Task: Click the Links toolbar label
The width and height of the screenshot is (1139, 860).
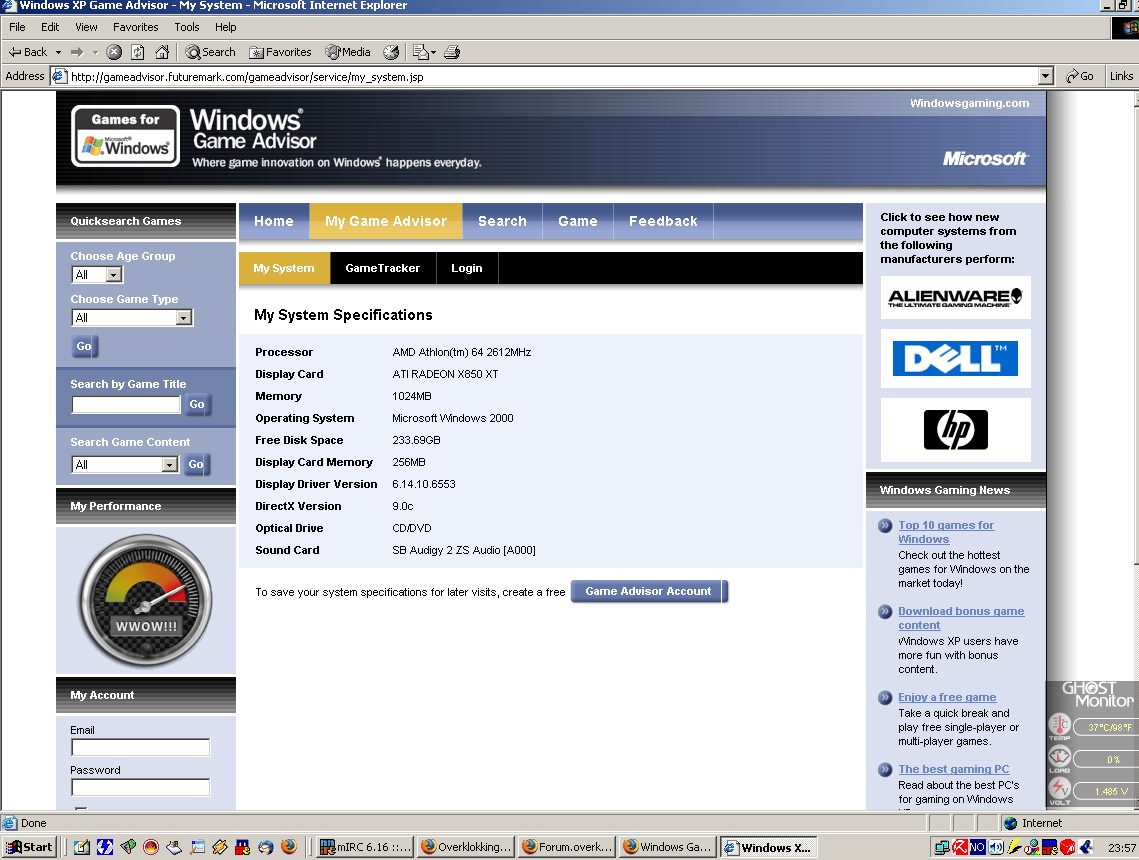Action: tap(1121, 76)
